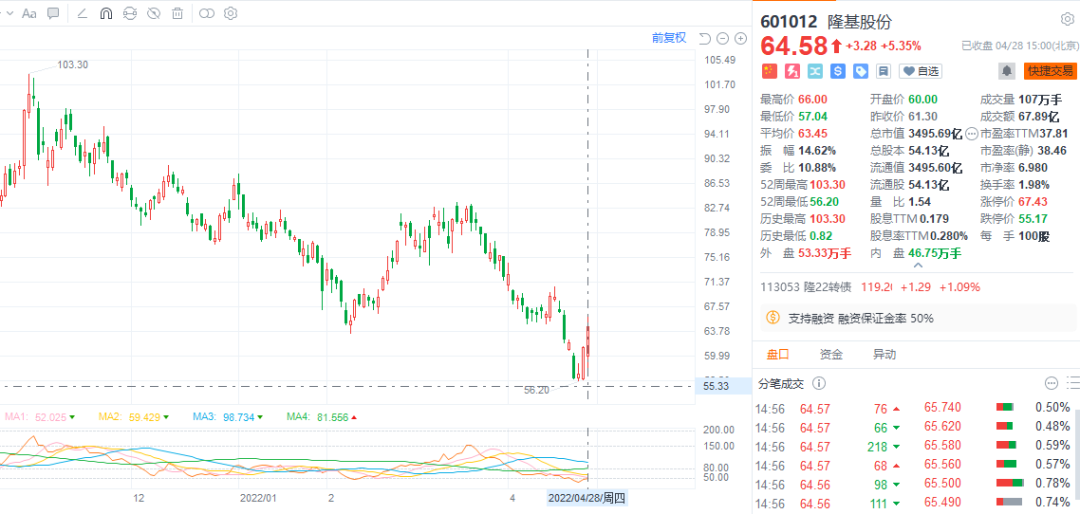
Task: Click the red lightning Level-1 icon
Action: pyautogui.click(x=792, y=71)
